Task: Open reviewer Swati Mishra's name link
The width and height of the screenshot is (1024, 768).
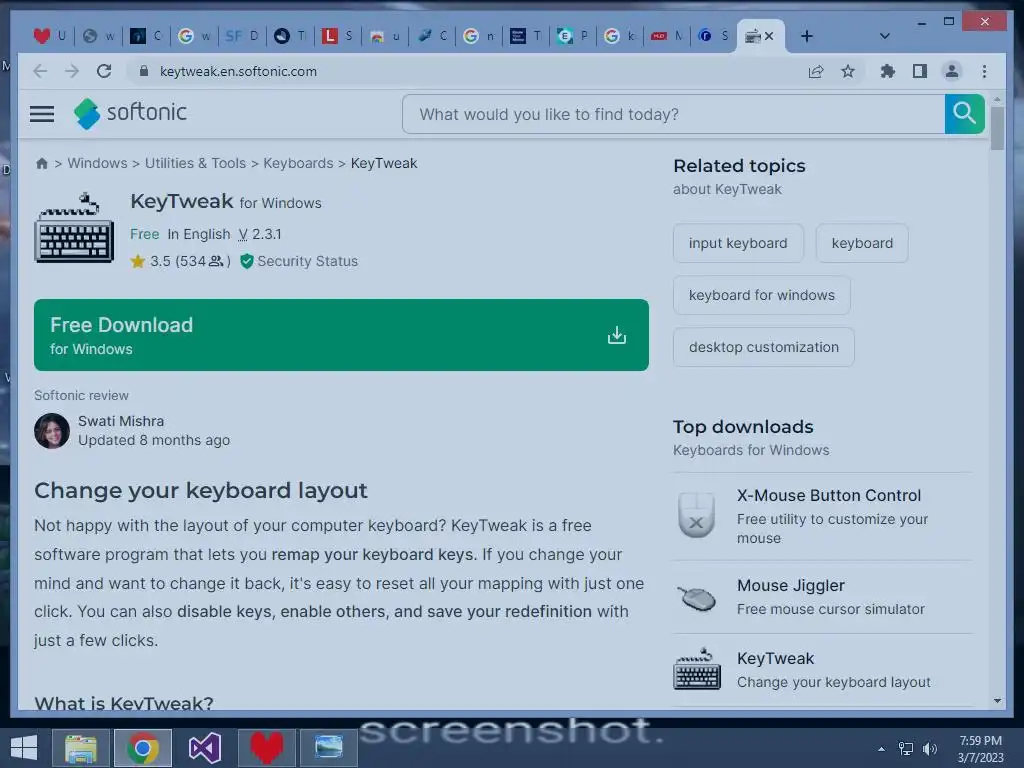Action: [x=121, y=421]
